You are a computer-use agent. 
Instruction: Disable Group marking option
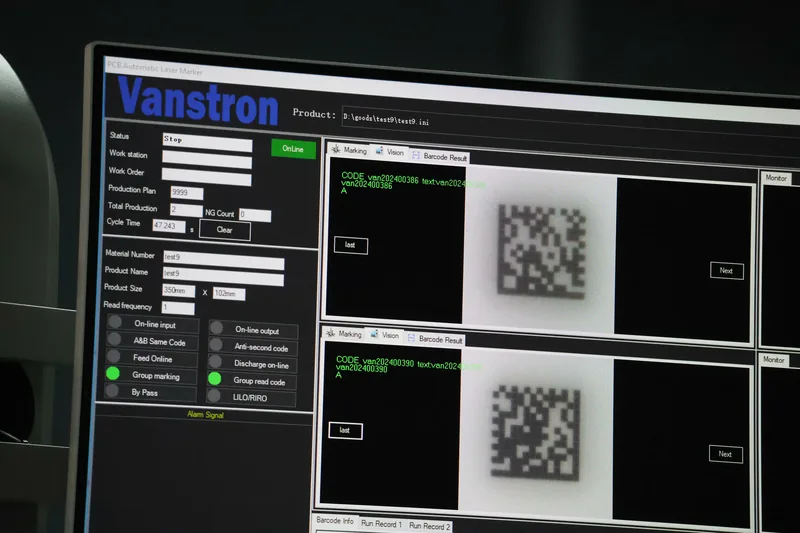[x=151, y=375]
